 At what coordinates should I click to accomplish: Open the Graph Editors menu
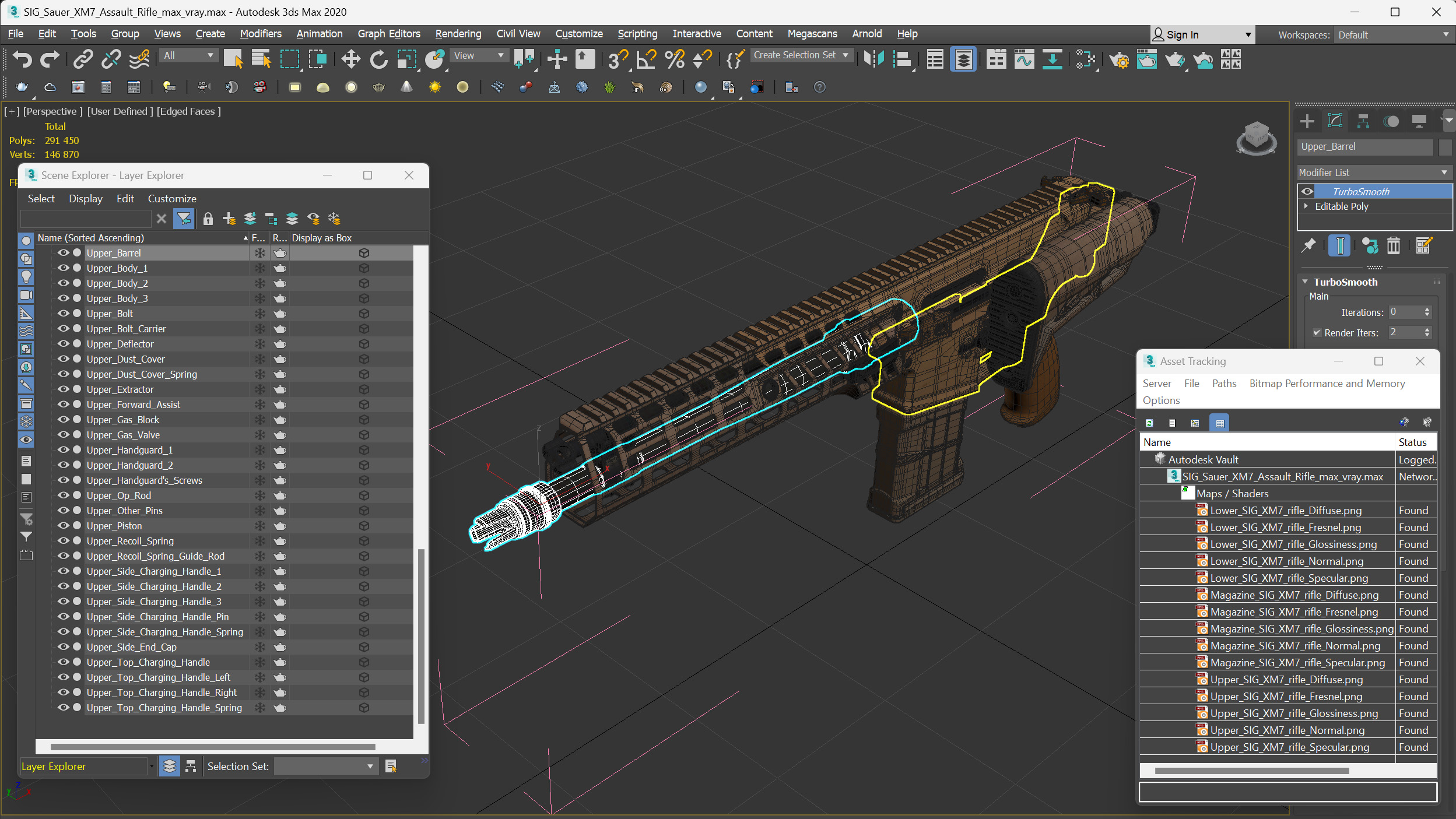click(x=389, y=34)
